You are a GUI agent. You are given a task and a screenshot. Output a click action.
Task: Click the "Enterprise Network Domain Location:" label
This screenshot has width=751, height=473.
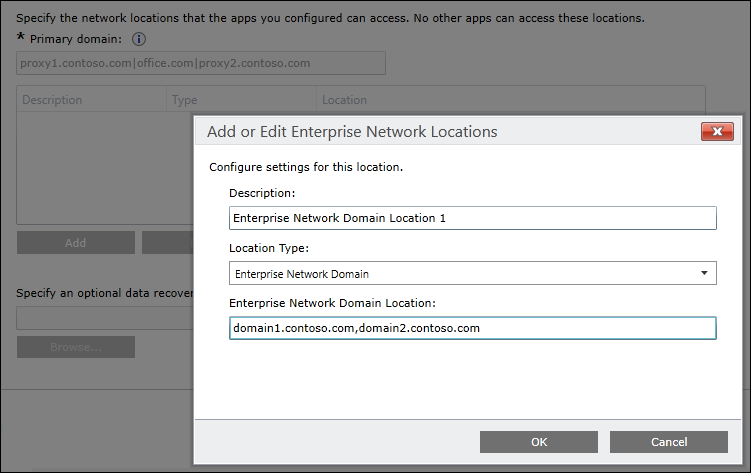[x=334, y=302]
